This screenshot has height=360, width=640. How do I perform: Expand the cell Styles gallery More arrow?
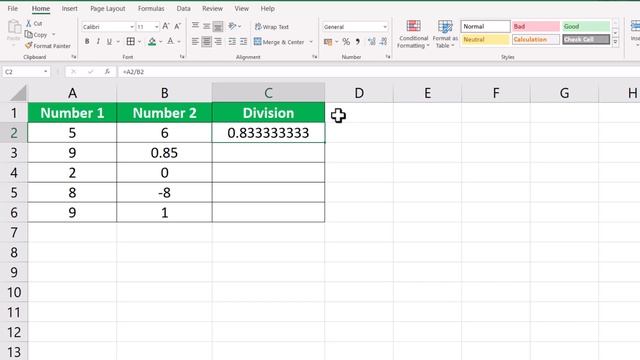pos(615,42)
